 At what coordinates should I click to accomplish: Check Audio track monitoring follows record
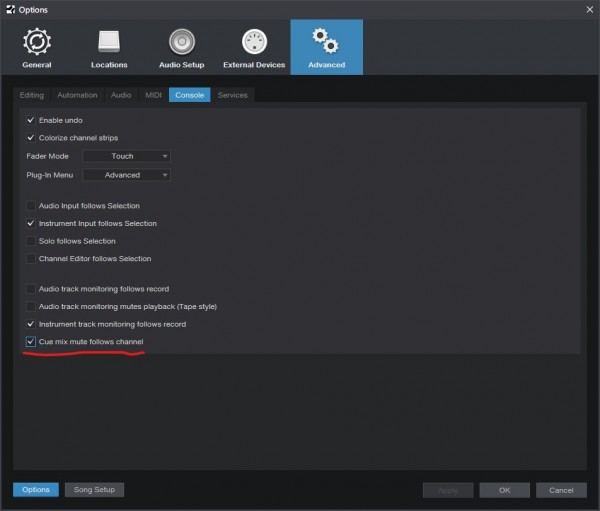click(31, 289)
